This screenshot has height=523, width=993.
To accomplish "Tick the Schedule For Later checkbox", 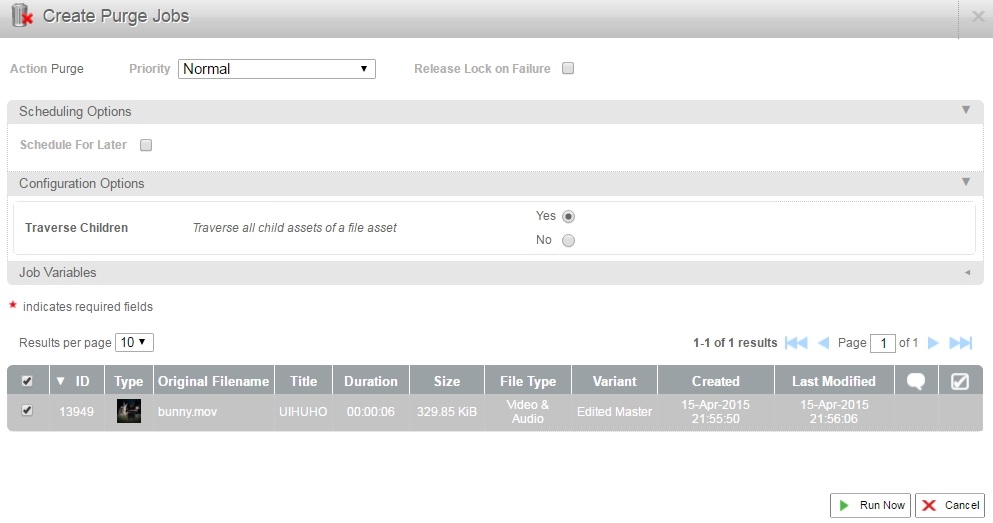I will click(x=146, y=145).
